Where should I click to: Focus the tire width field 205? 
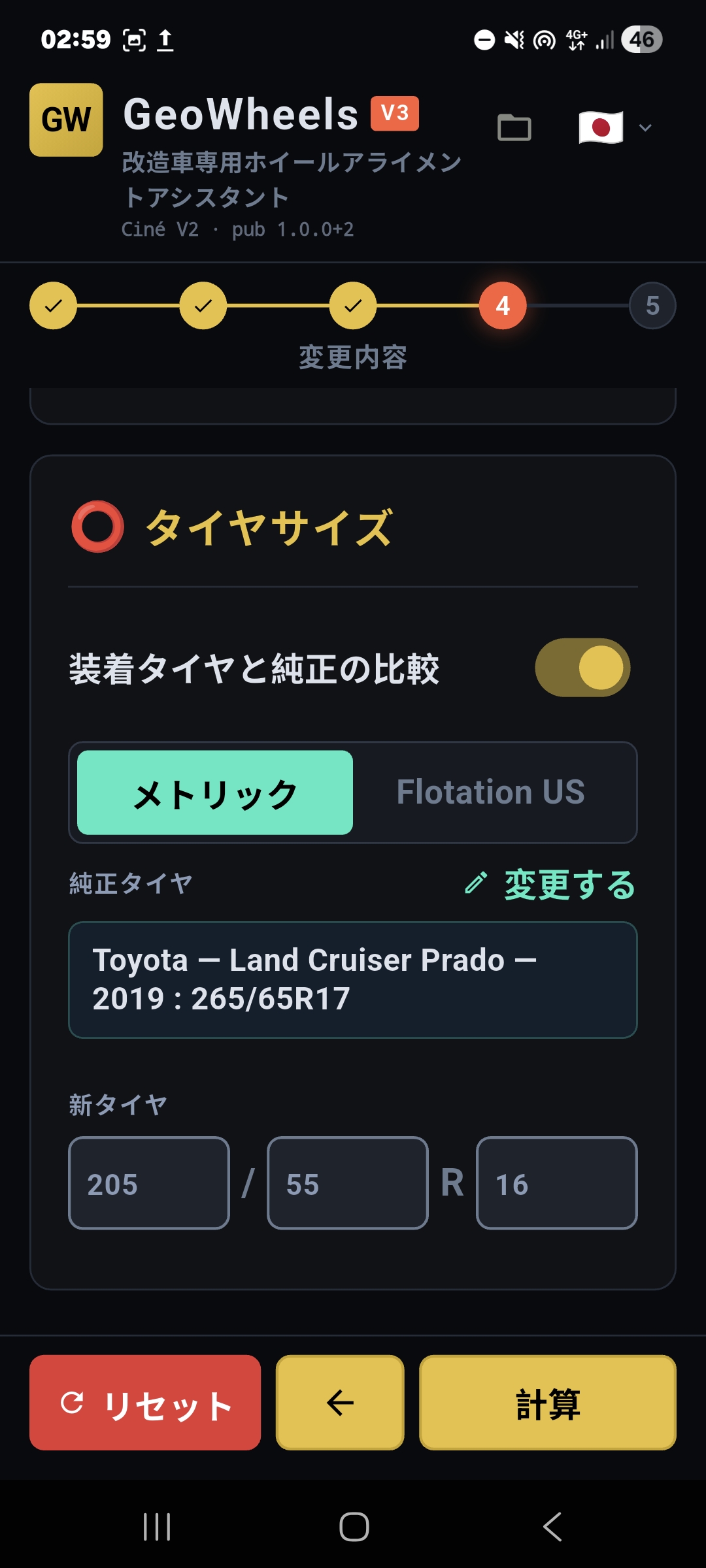tap(149, 1183)
